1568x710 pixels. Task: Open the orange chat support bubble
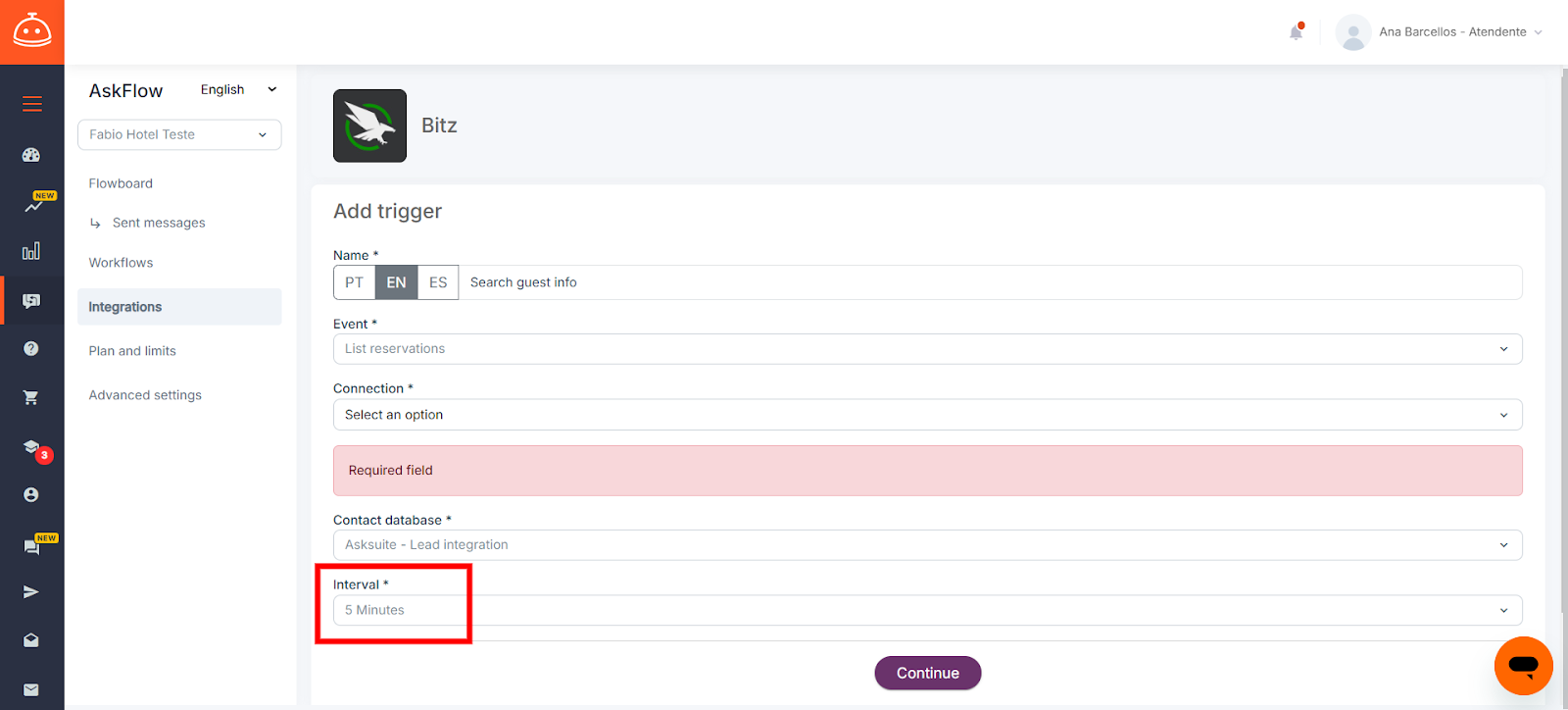point(1523,666)
